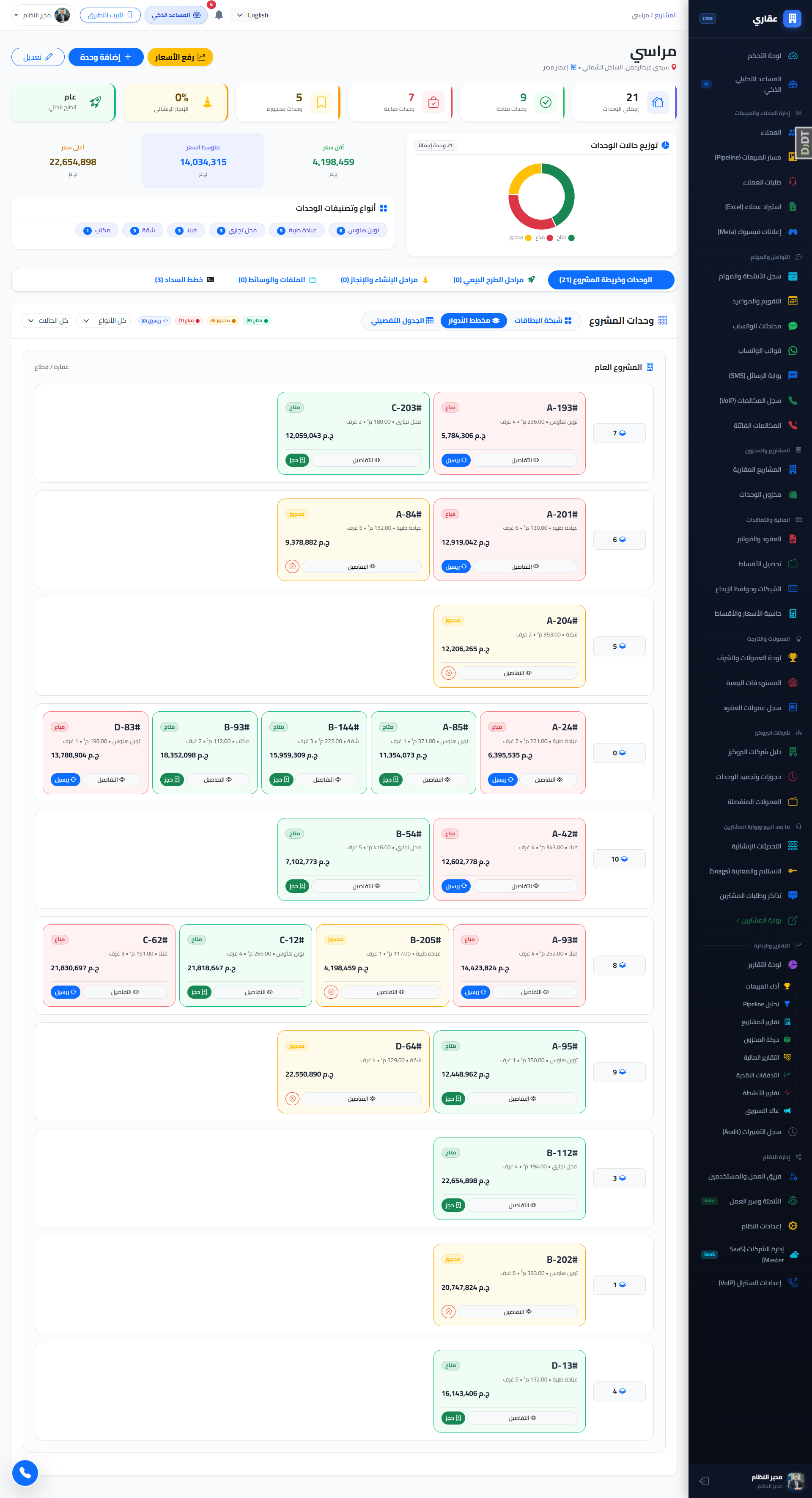Open the مراحل الطرح البيعي (0) tab
This screenshot has width=812, height=1498.
tap(494, 280)
